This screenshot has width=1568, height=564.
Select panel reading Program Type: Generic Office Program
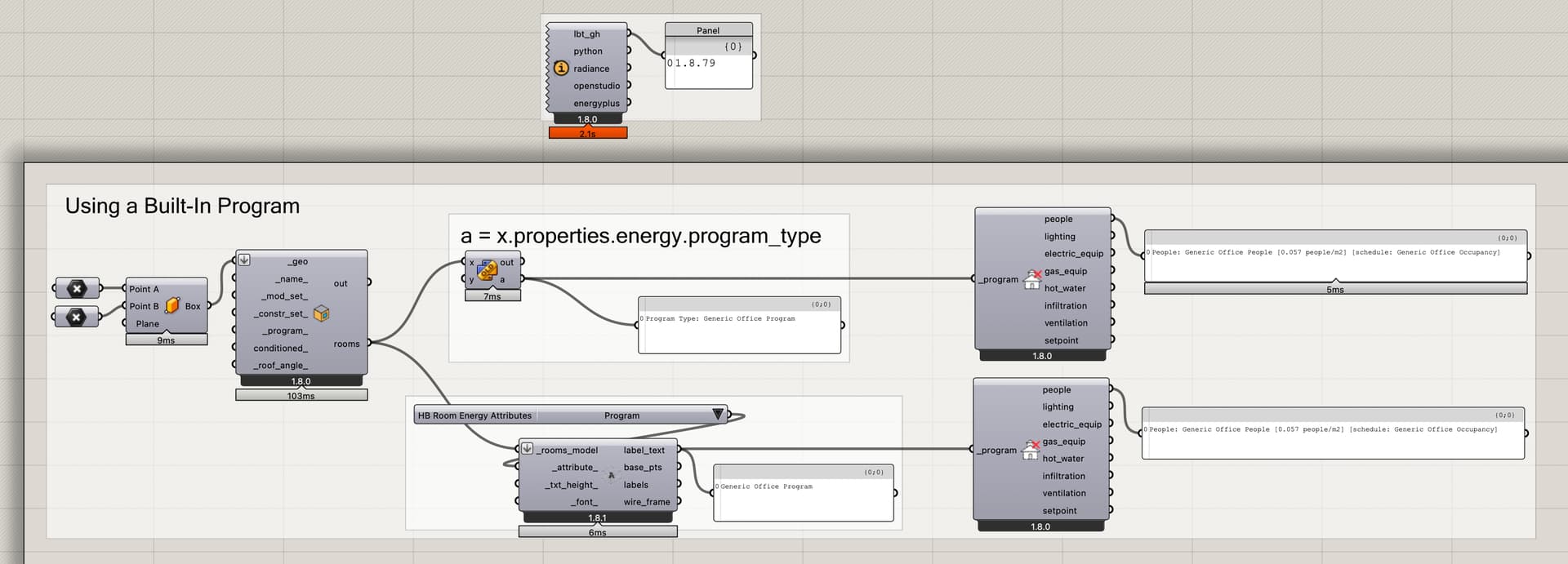click(x=739, y=325)
